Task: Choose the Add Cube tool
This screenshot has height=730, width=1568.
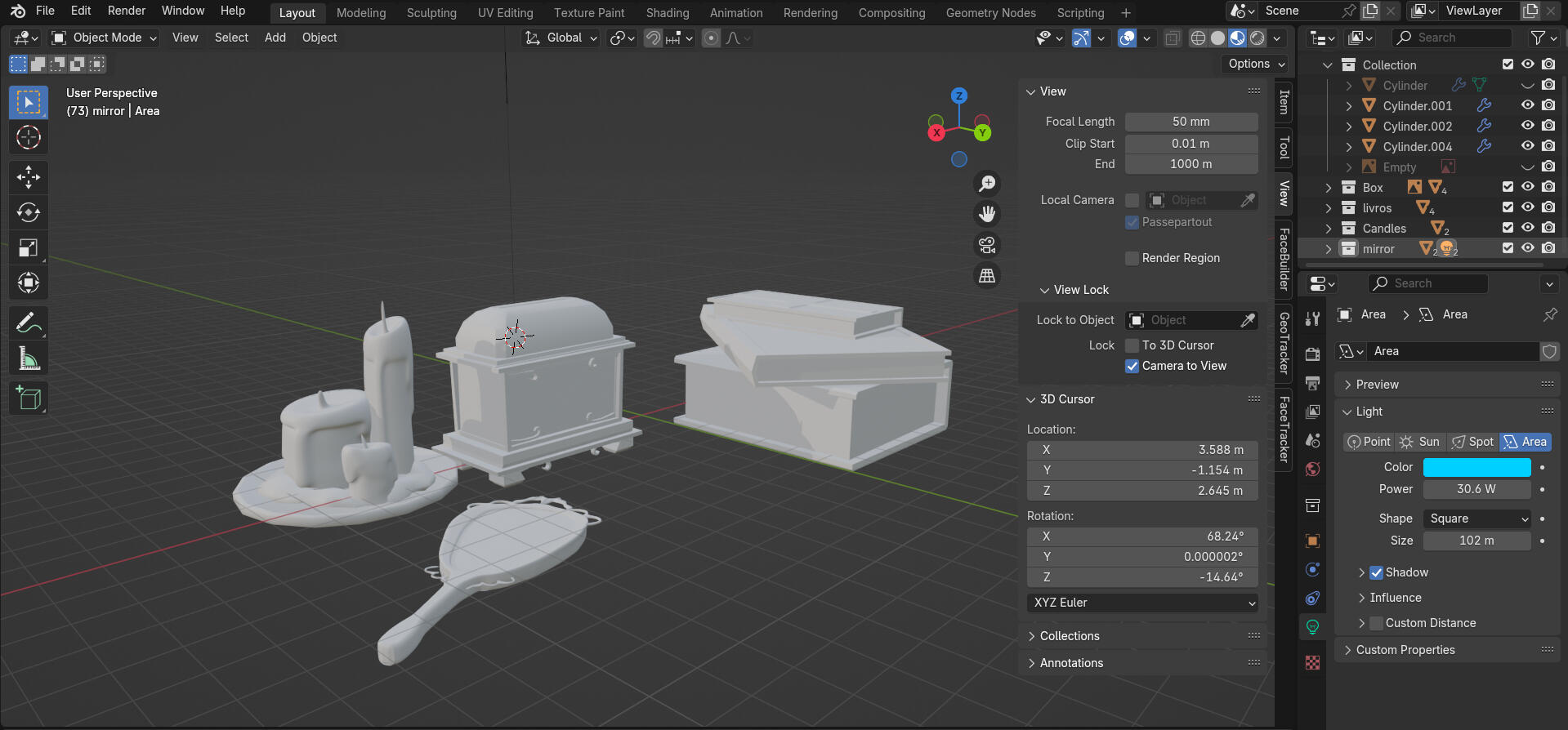Action: (x=29, y=399)
